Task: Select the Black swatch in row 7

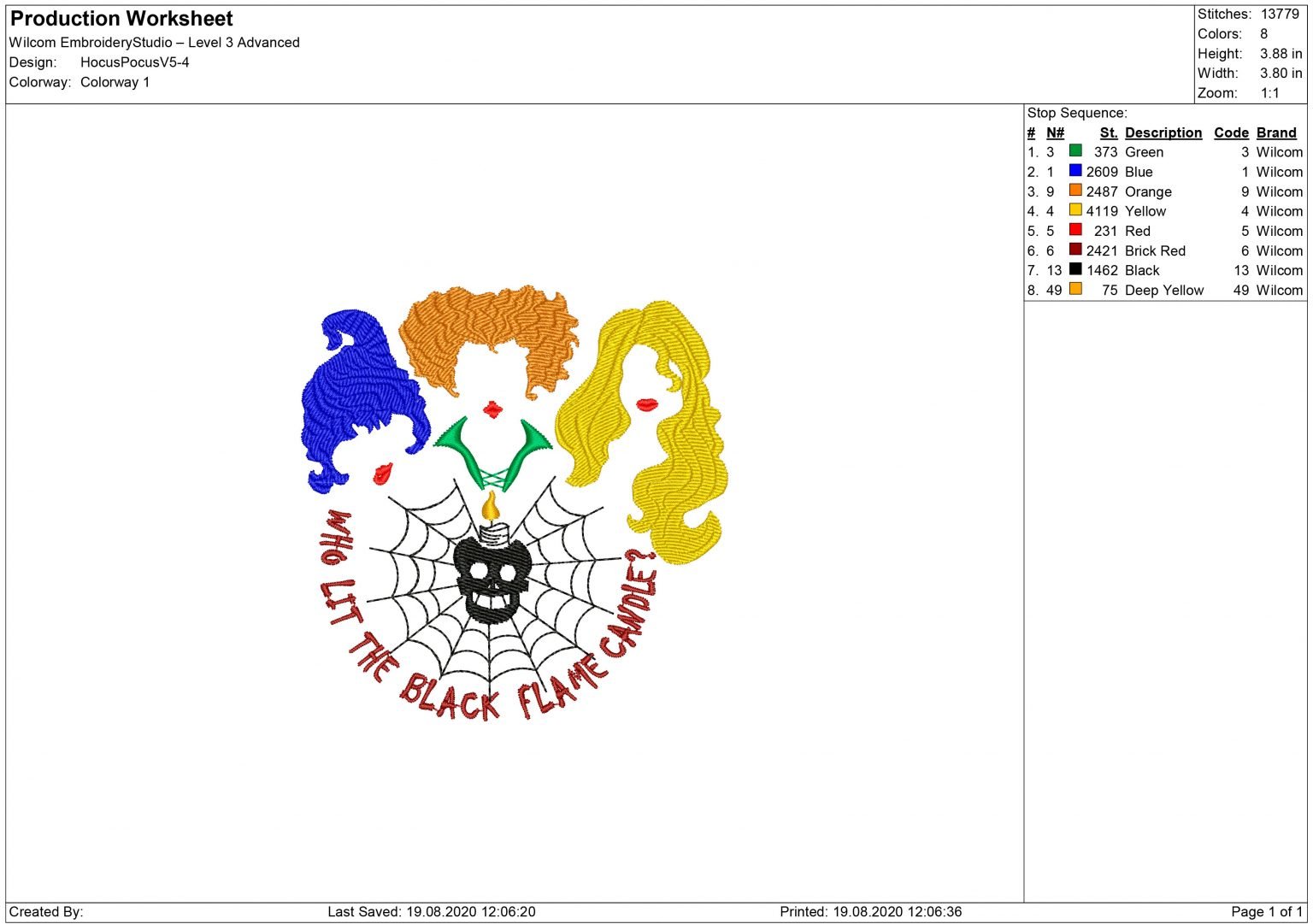Action: pos(1075,270)
